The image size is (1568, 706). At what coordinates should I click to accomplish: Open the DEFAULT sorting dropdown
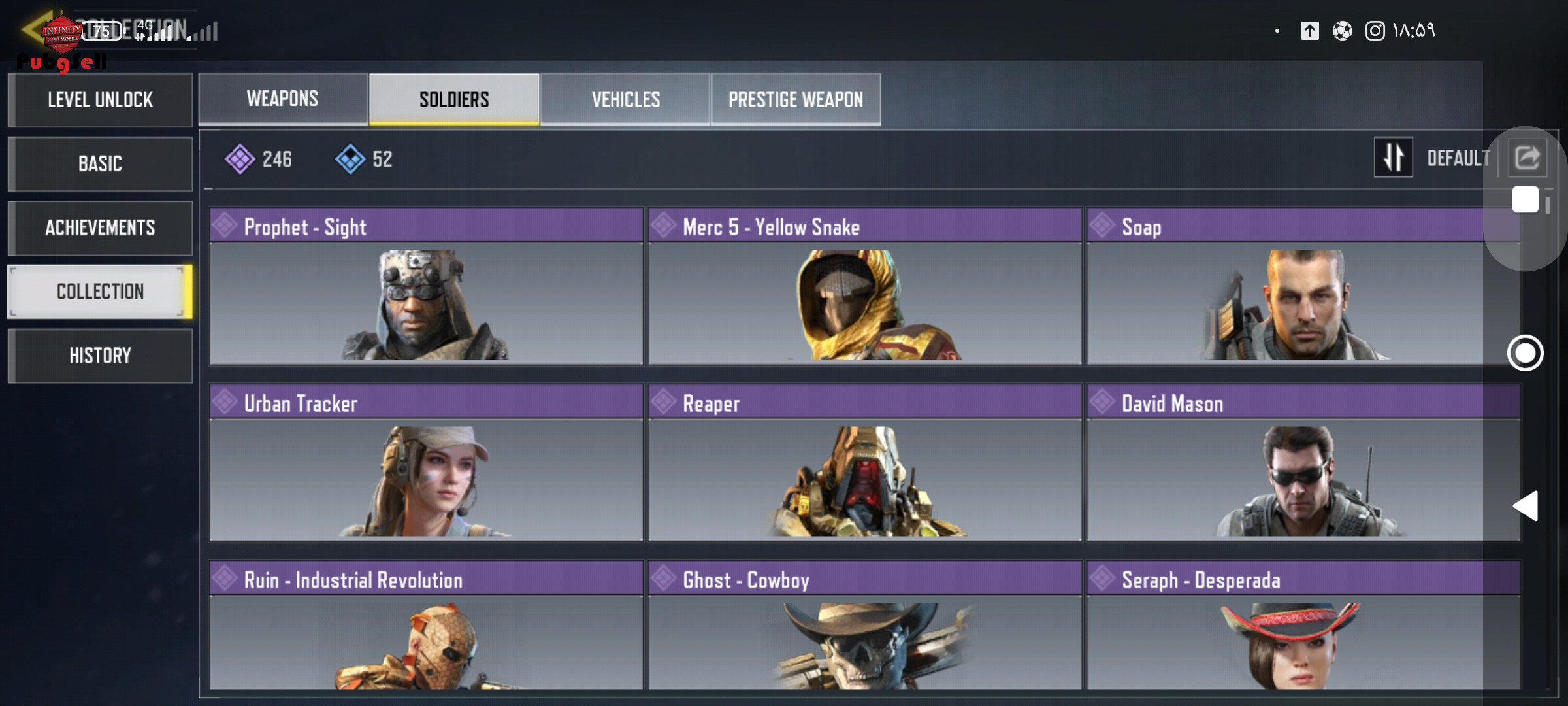pyautogui.click(x=1458, y=158)
